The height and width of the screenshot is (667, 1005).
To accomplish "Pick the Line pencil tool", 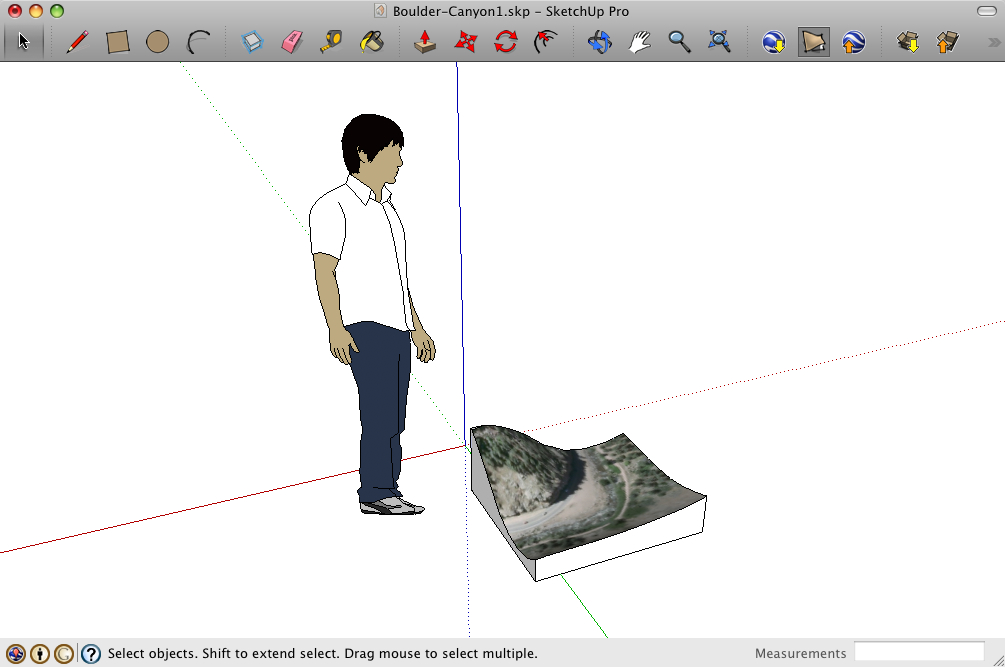I will click(x=78, y=42).
